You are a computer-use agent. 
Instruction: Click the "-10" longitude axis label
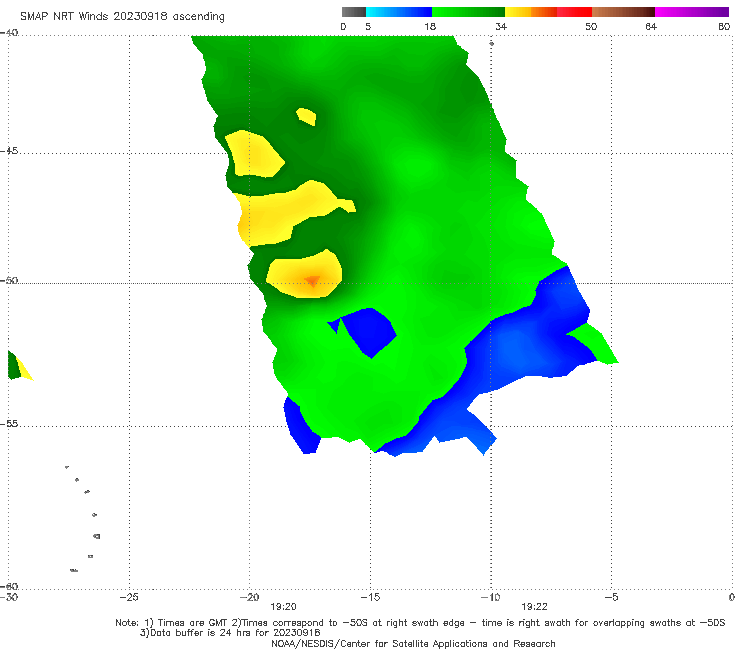(490, 597)
